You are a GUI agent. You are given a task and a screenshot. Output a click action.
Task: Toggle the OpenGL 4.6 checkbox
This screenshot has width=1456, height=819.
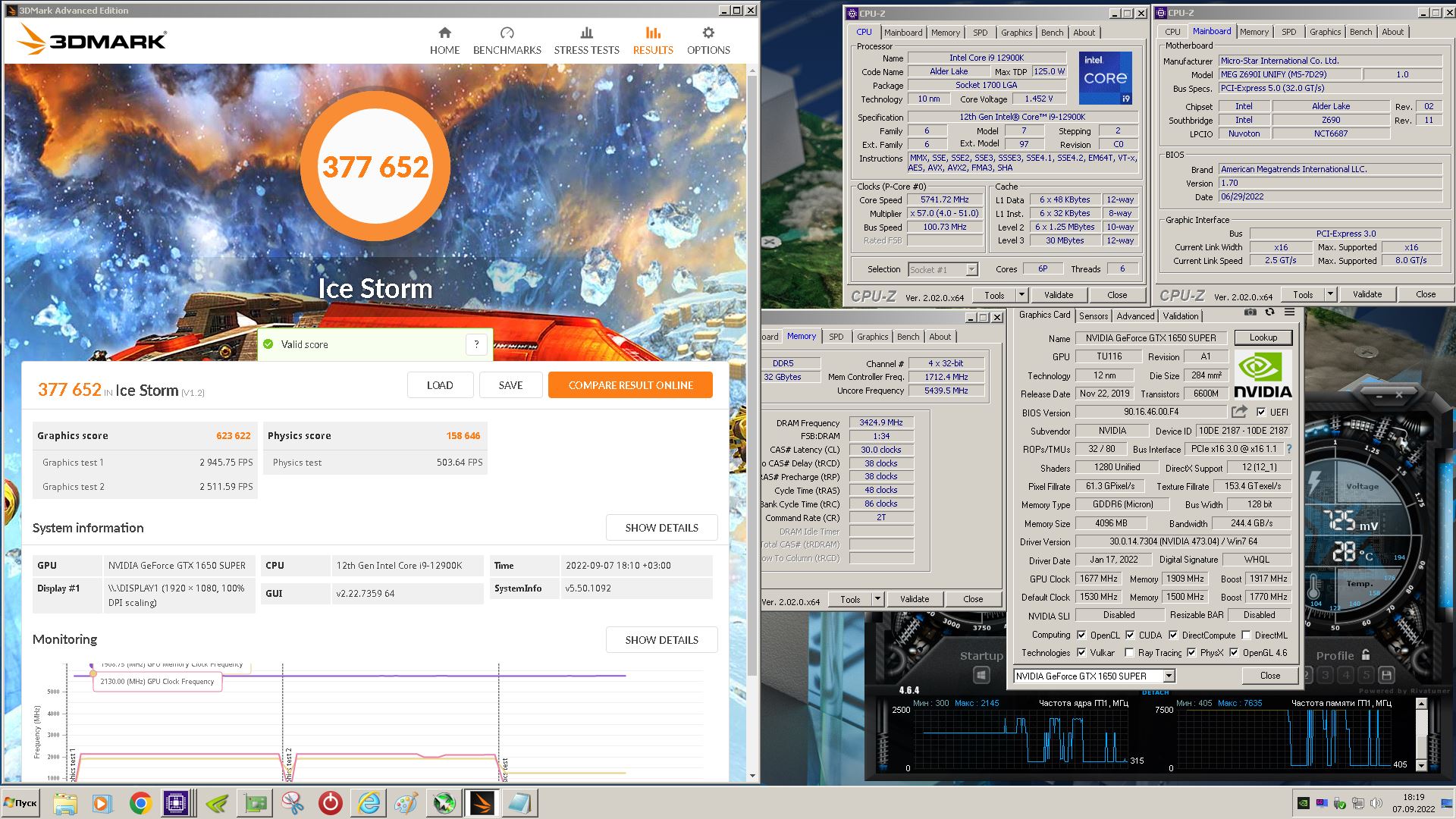1234,652
